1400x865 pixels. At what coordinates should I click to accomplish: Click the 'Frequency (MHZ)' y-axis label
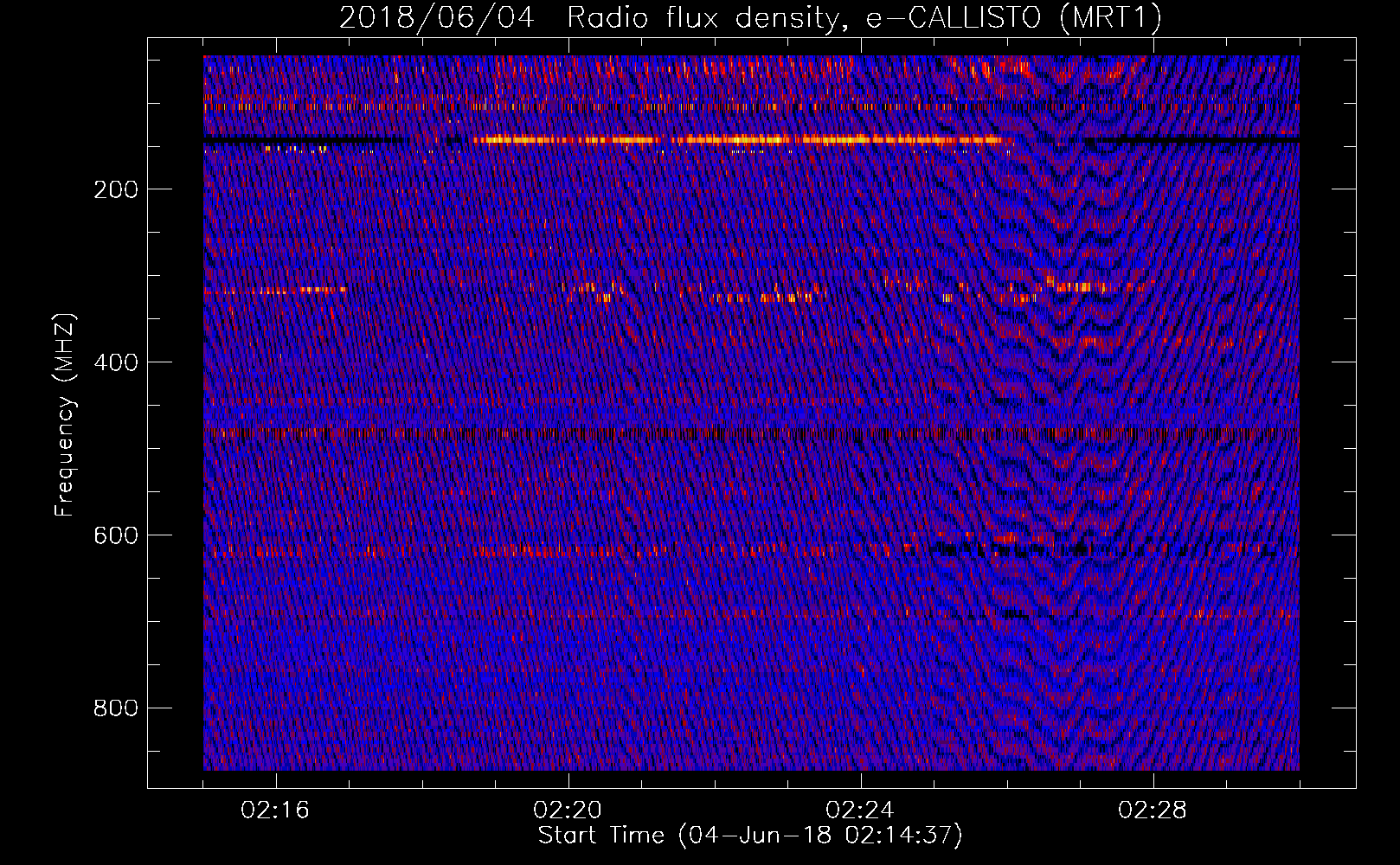pyautogui.click(x=64, y=414)
